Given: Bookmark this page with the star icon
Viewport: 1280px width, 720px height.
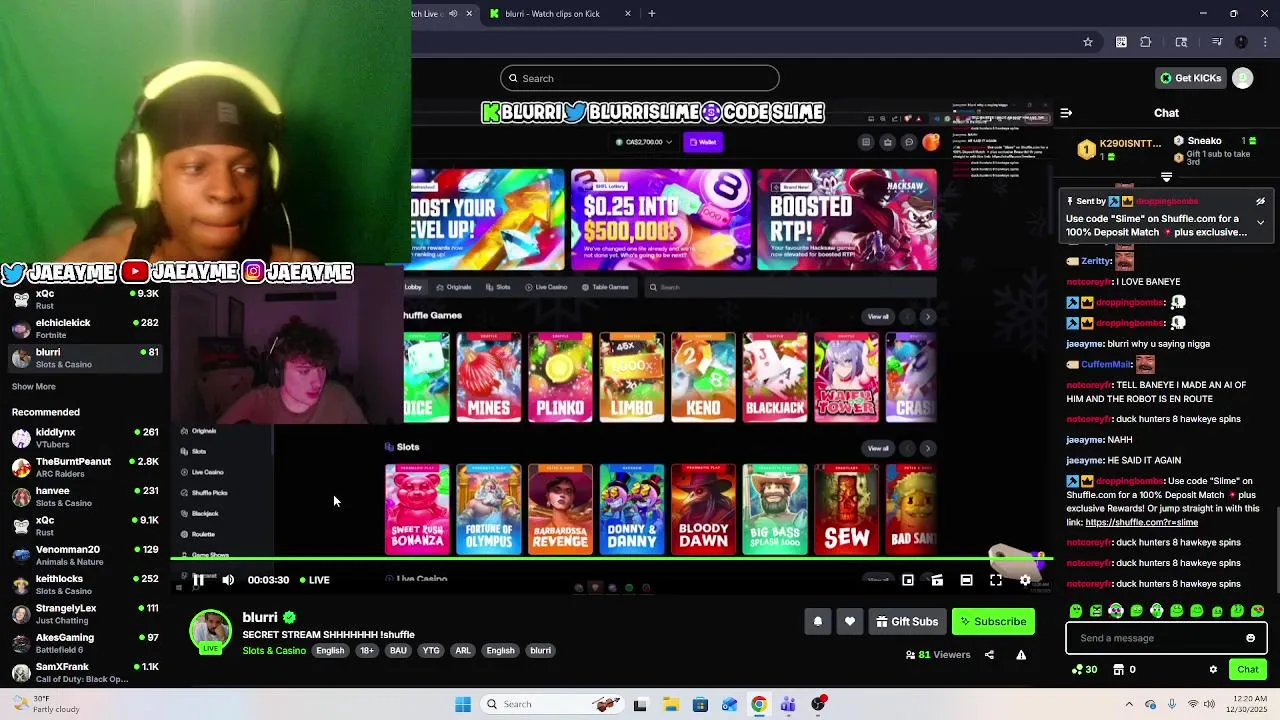Looking at the screenshot, I should click(x=1088, y=42).
